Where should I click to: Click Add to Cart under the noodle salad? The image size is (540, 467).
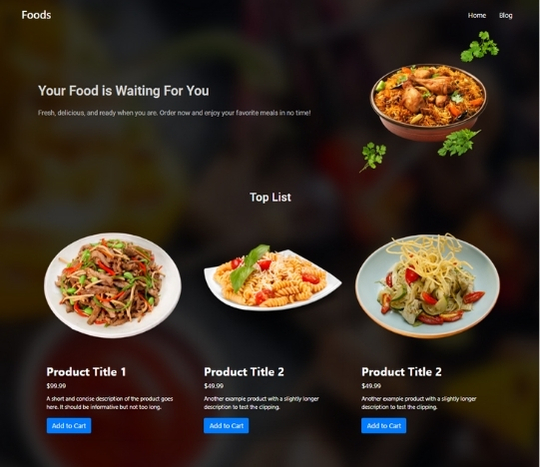(x=384, y=426)
